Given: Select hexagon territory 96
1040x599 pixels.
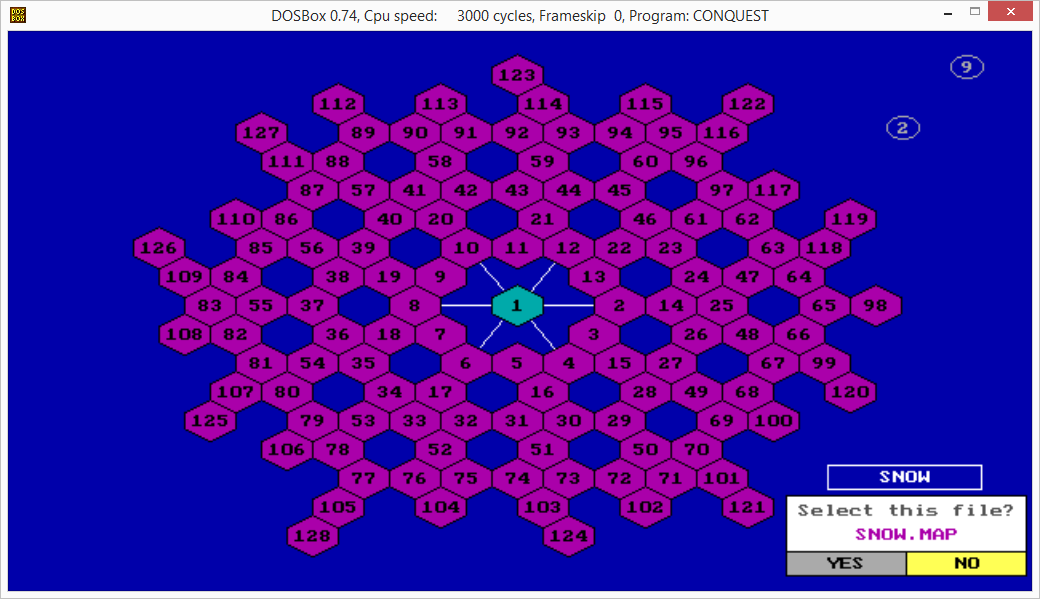Looking at the screenshot, I should click(x=696, y=161).
